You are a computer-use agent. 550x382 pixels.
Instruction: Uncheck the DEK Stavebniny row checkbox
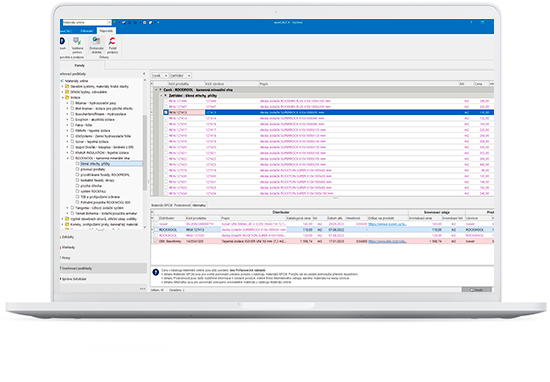coord(156,241)
